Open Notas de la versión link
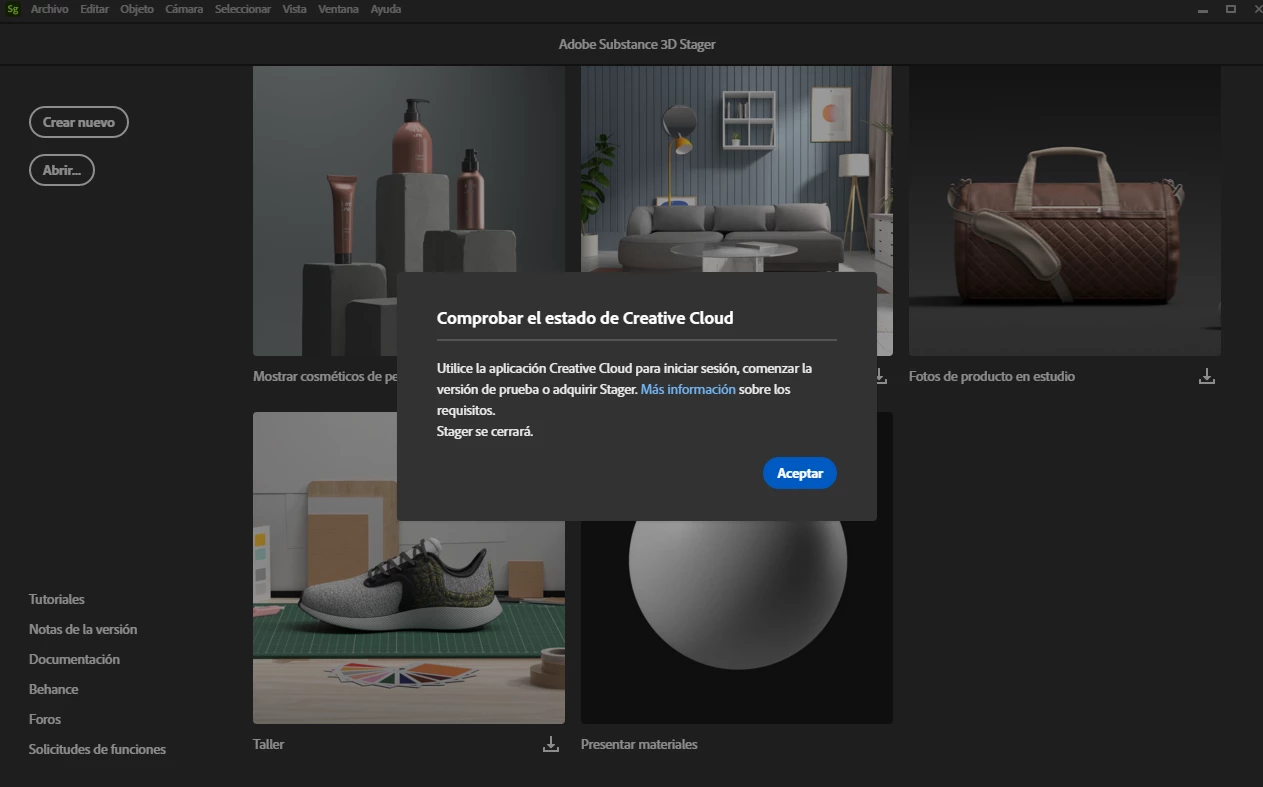Screen dimensions: 1263x787 [83, 629]
